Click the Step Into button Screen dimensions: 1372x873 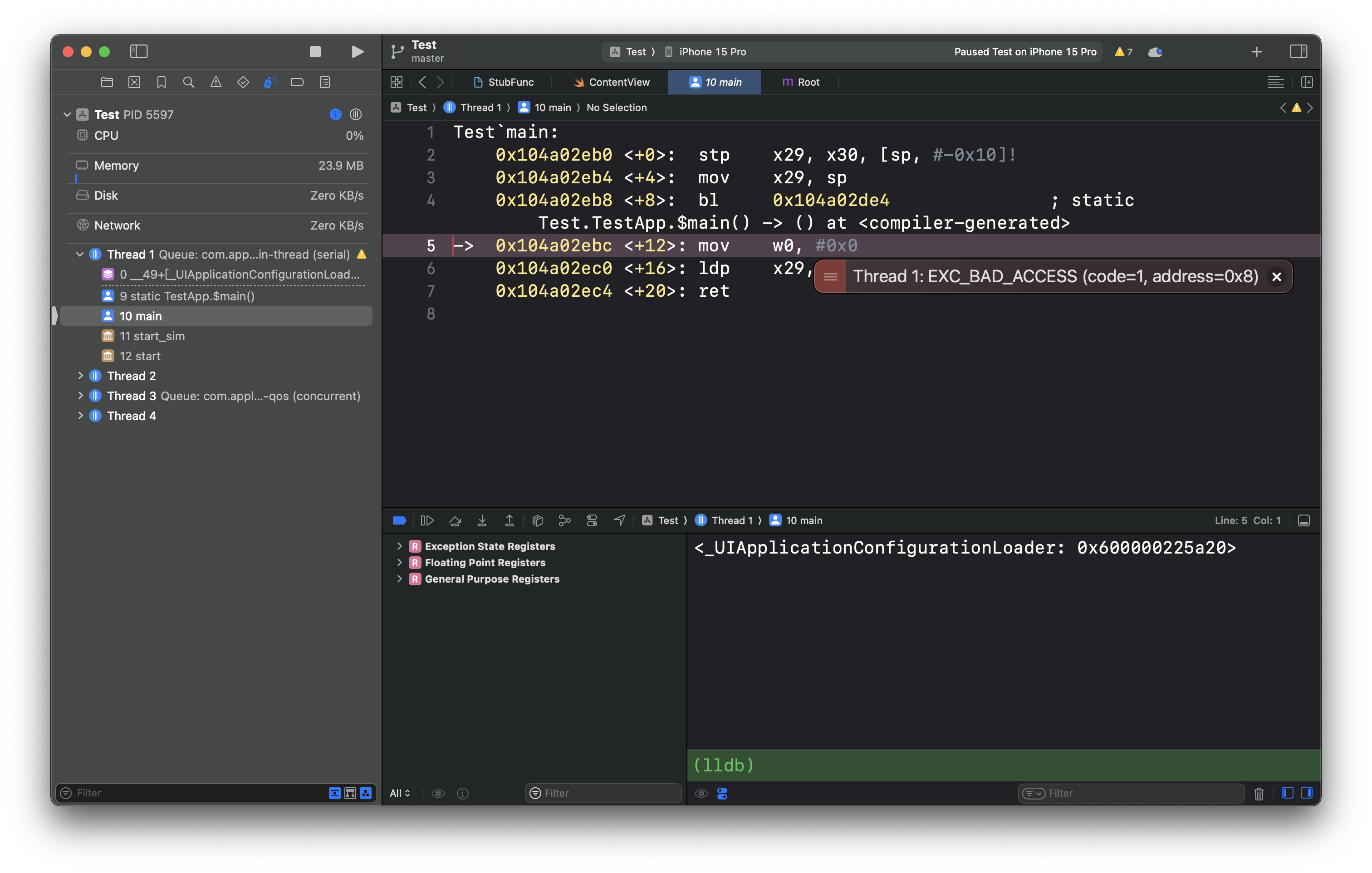[482, 520]
